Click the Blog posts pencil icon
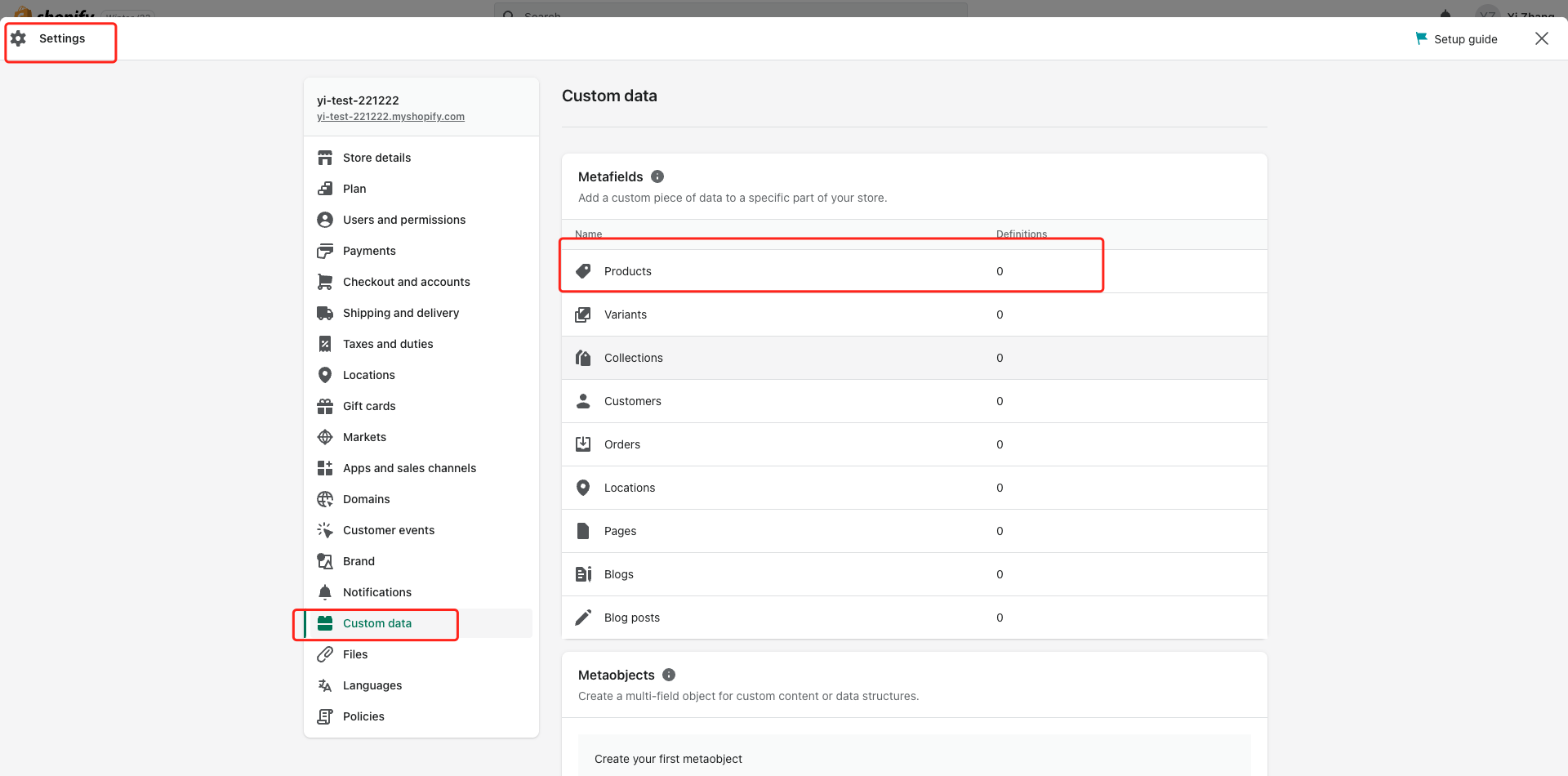This screenshot has height=776, width=1568. [x=583, y=617]
